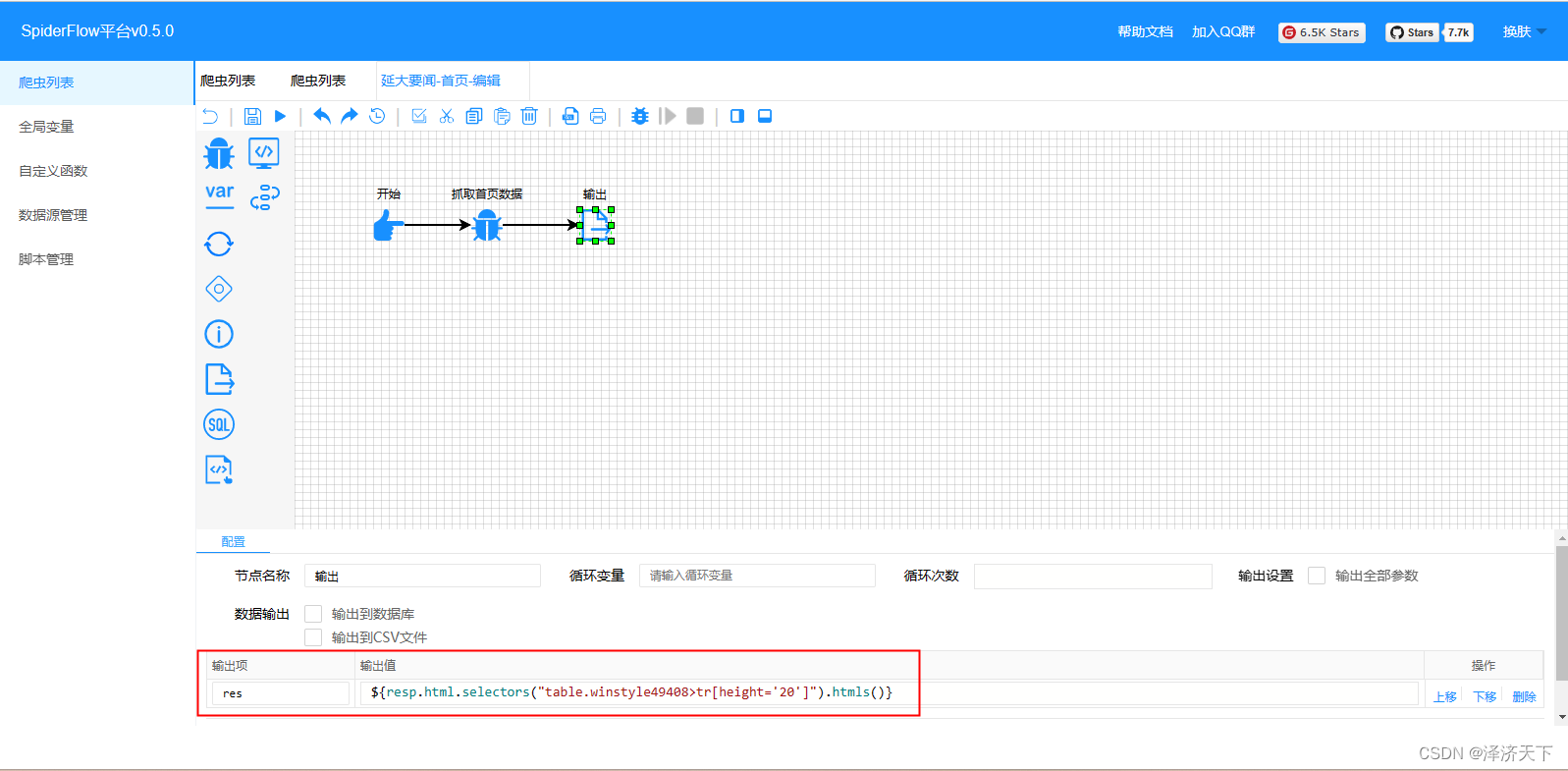Dock the panel to the right side

pyautogui.click(x=737, y=116)
